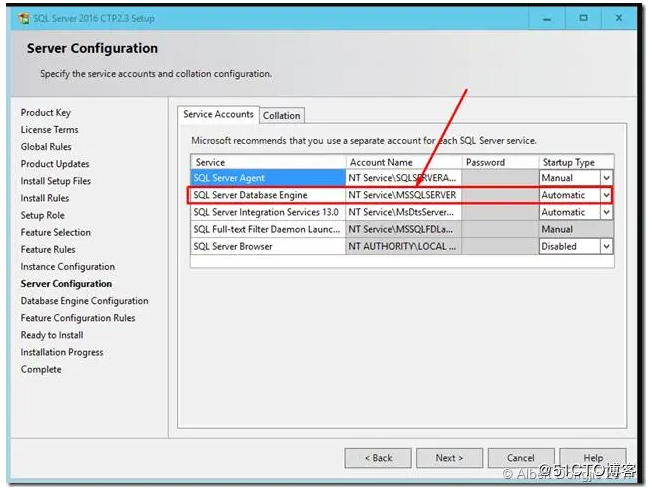Click the Startup Type column header
652x490 pixels.
point(576,162)
